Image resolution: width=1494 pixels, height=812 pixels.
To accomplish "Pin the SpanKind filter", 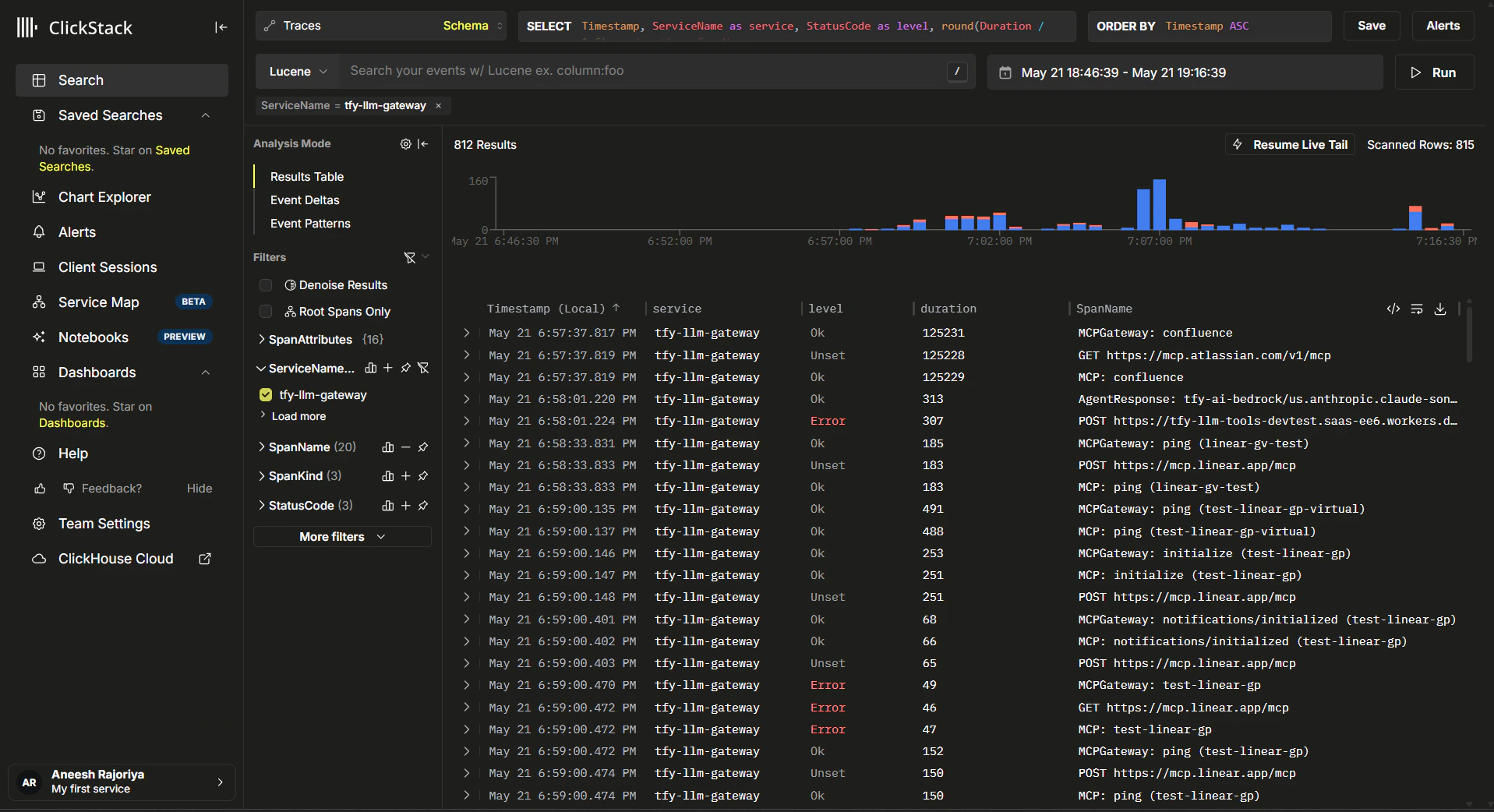I will tap(423, 476).
